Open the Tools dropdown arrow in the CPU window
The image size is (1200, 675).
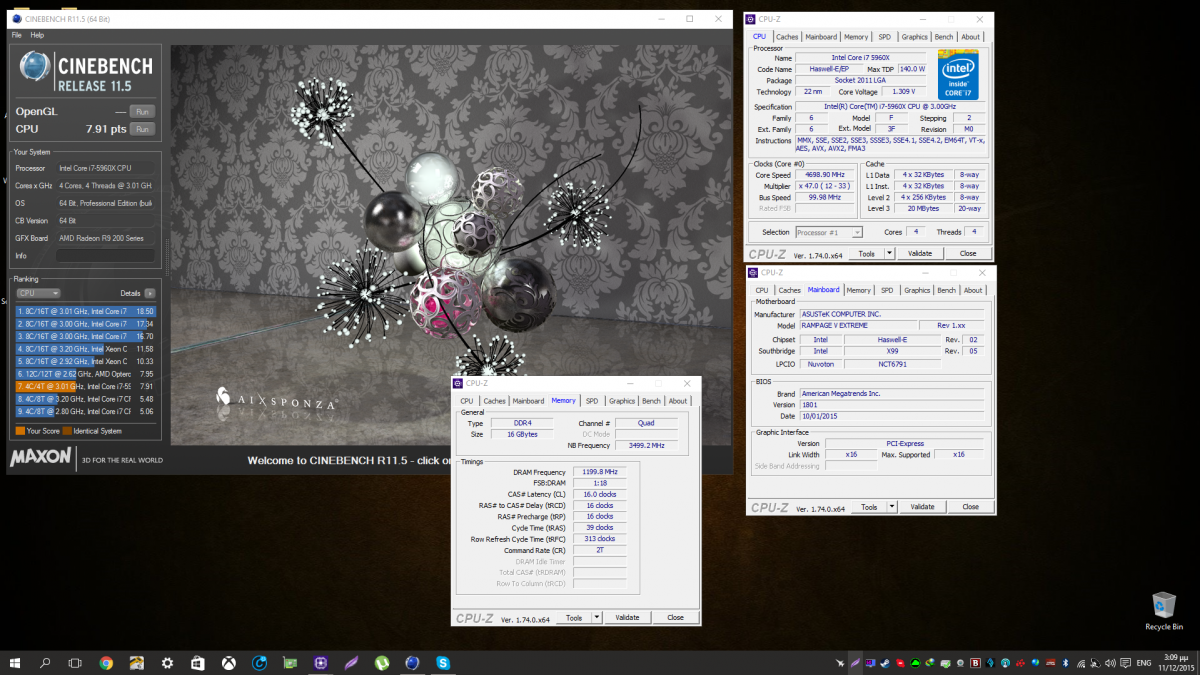pos(890,253)
